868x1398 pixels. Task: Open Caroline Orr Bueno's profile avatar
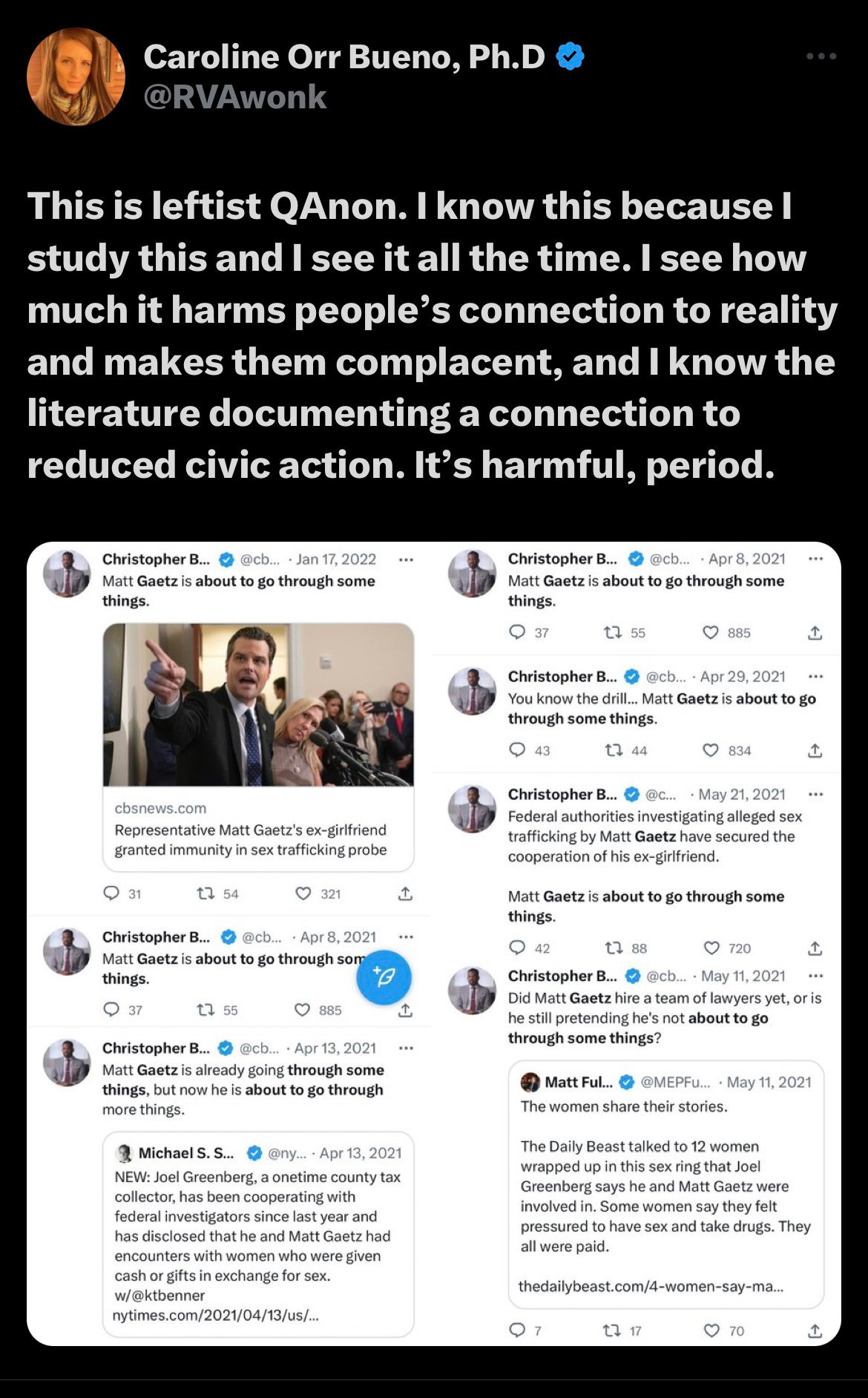76,76
